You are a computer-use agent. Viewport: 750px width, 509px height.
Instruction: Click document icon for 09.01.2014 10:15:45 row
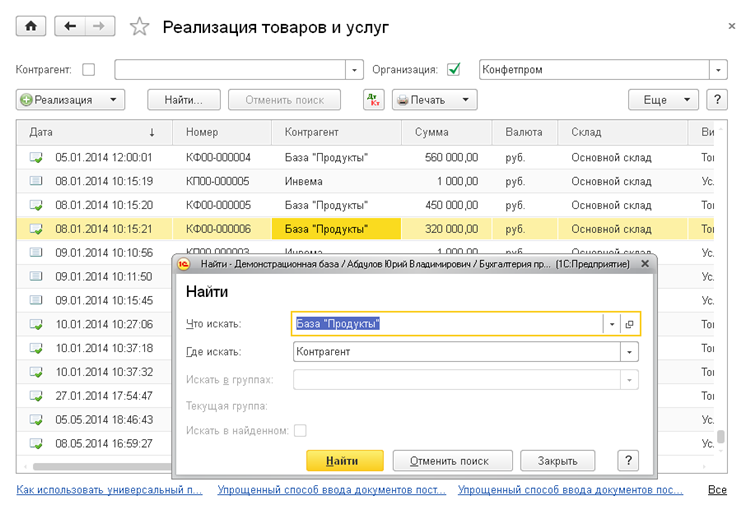(36, 300)
